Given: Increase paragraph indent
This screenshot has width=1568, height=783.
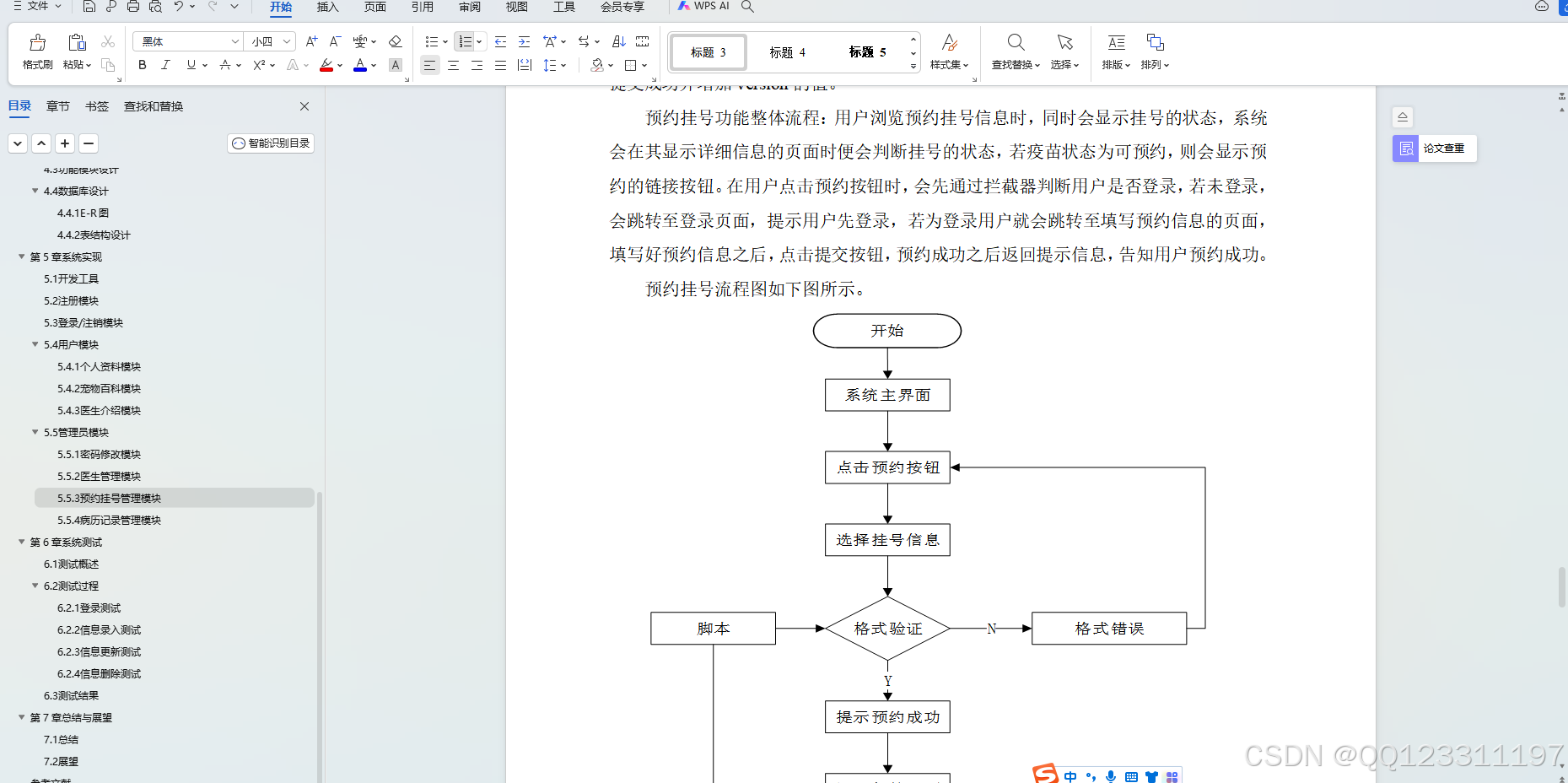Looking at the screenshot, I should (x=524, y=41).
